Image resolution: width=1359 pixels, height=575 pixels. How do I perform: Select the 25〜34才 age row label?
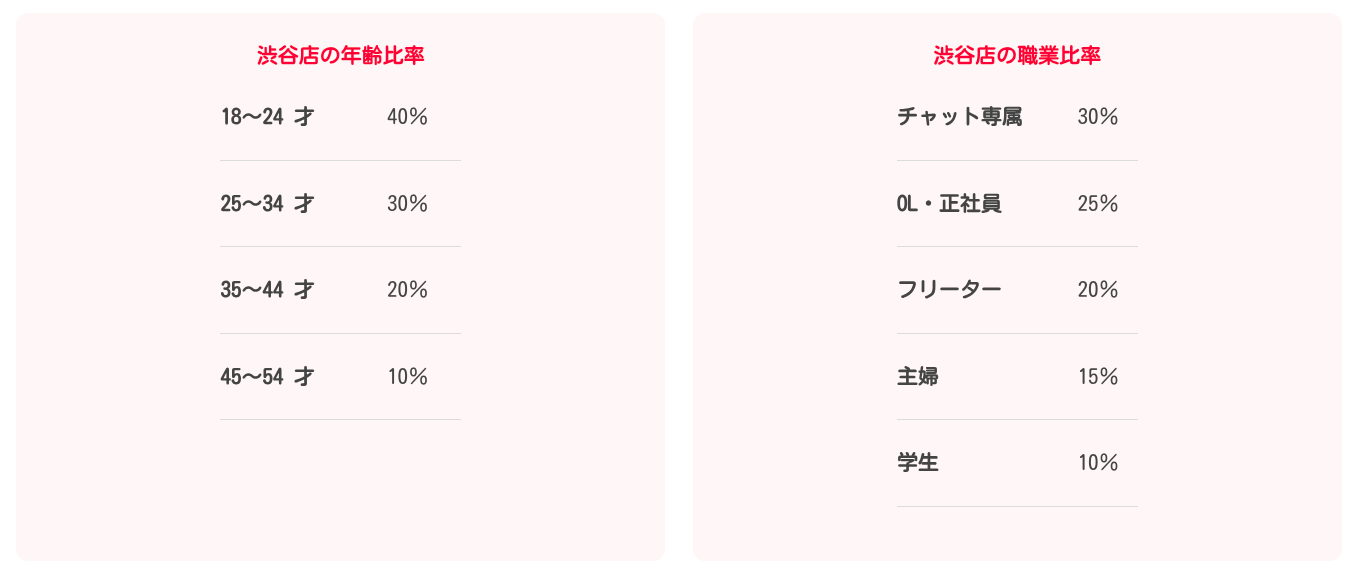[x=267, y=204]
